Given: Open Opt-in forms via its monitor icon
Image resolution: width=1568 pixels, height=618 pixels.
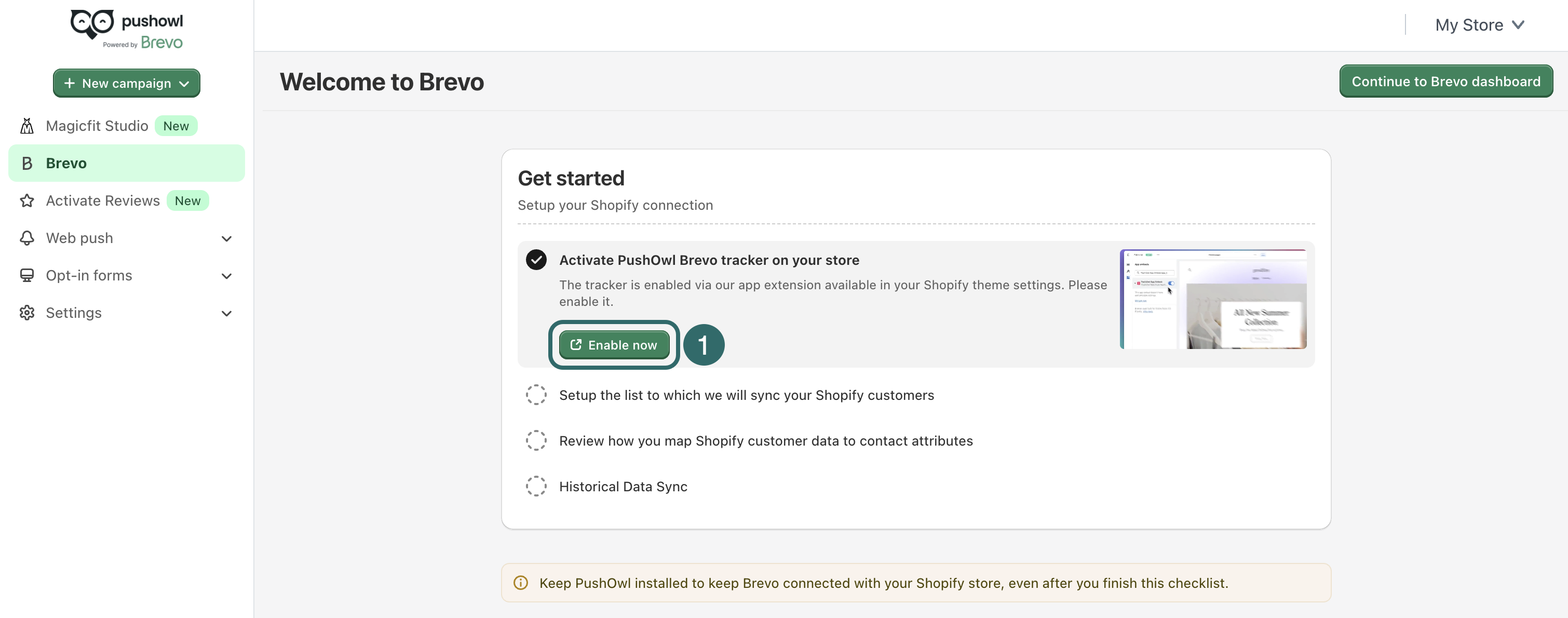Looking at the screenshot, I should [27, 275].
